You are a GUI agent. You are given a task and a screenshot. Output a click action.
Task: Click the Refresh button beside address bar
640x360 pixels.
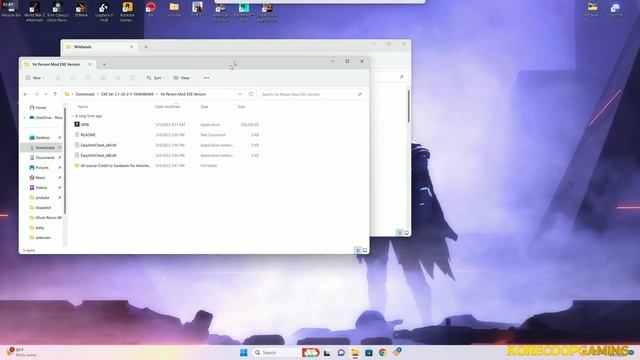(251, 94)
